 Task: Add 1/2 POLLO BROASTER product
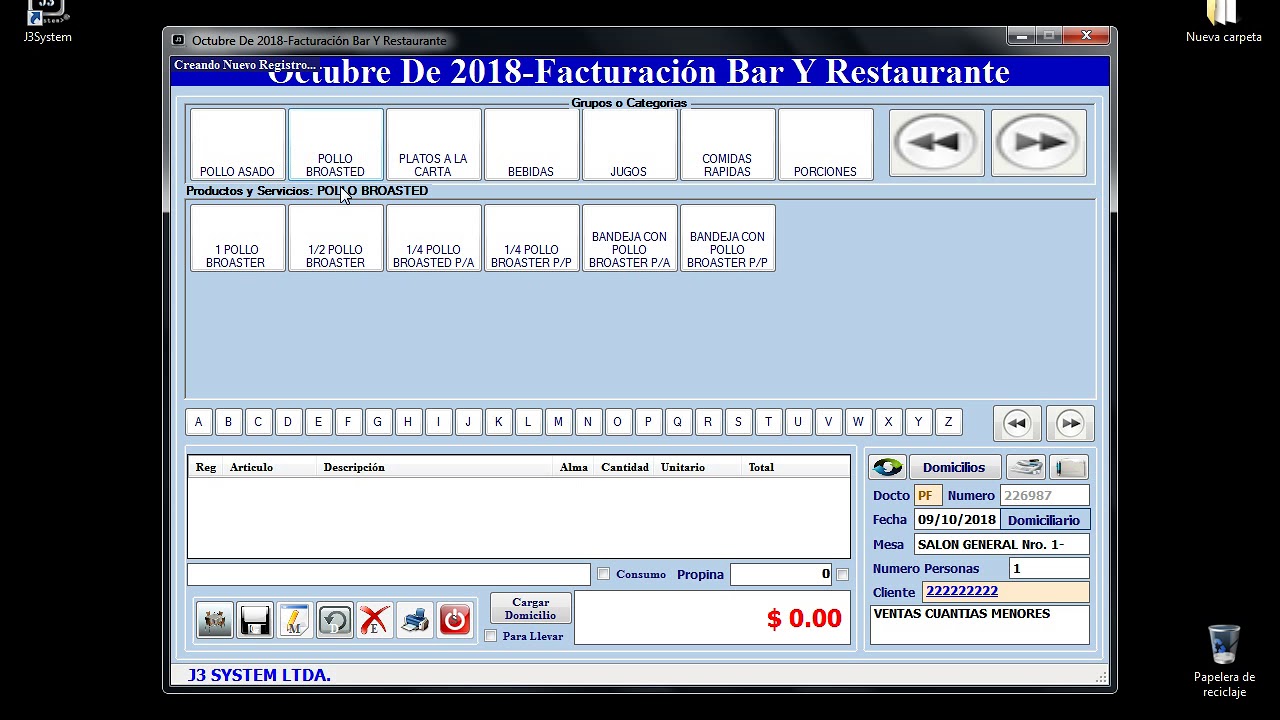coord(335,238)
